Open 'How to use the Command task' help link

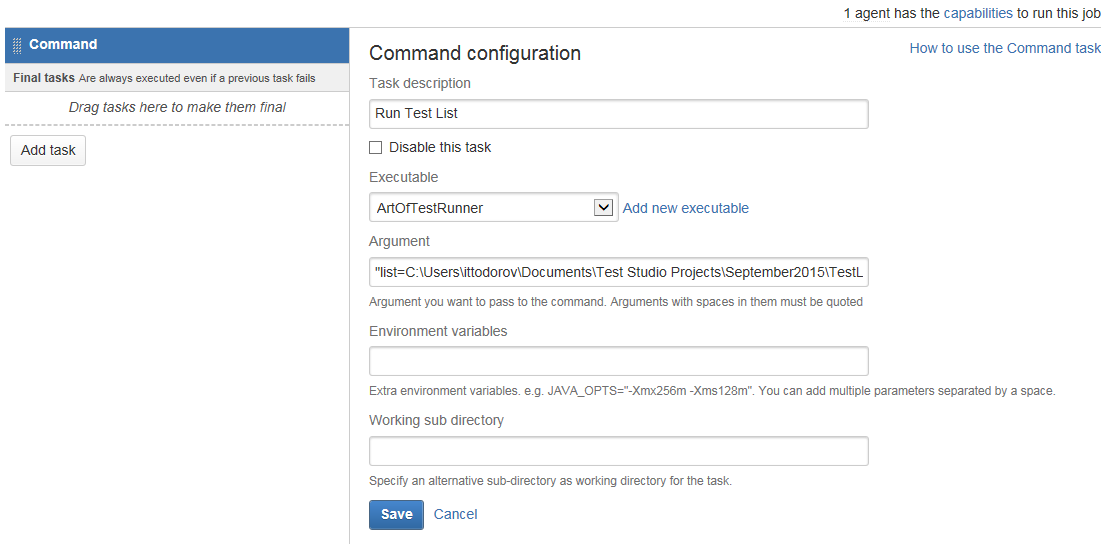tap(1005, 48)
